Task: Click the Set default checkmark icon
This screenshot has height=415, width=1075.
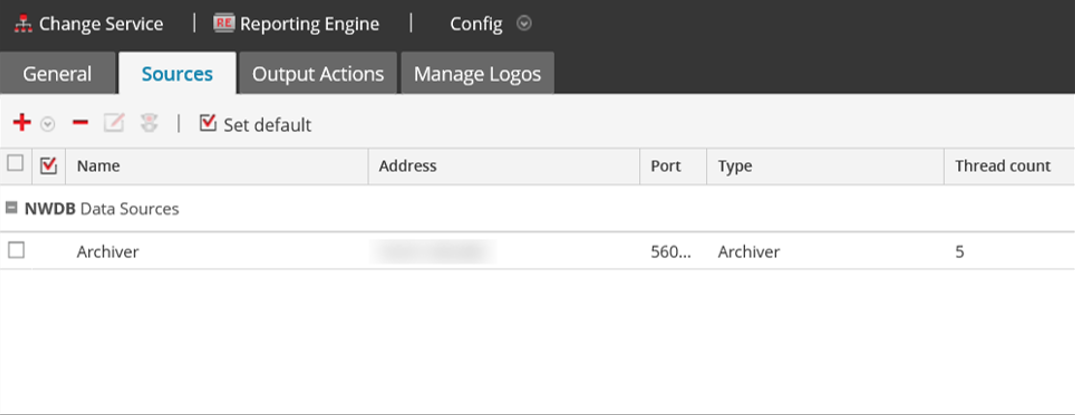Action: (208, 123)
